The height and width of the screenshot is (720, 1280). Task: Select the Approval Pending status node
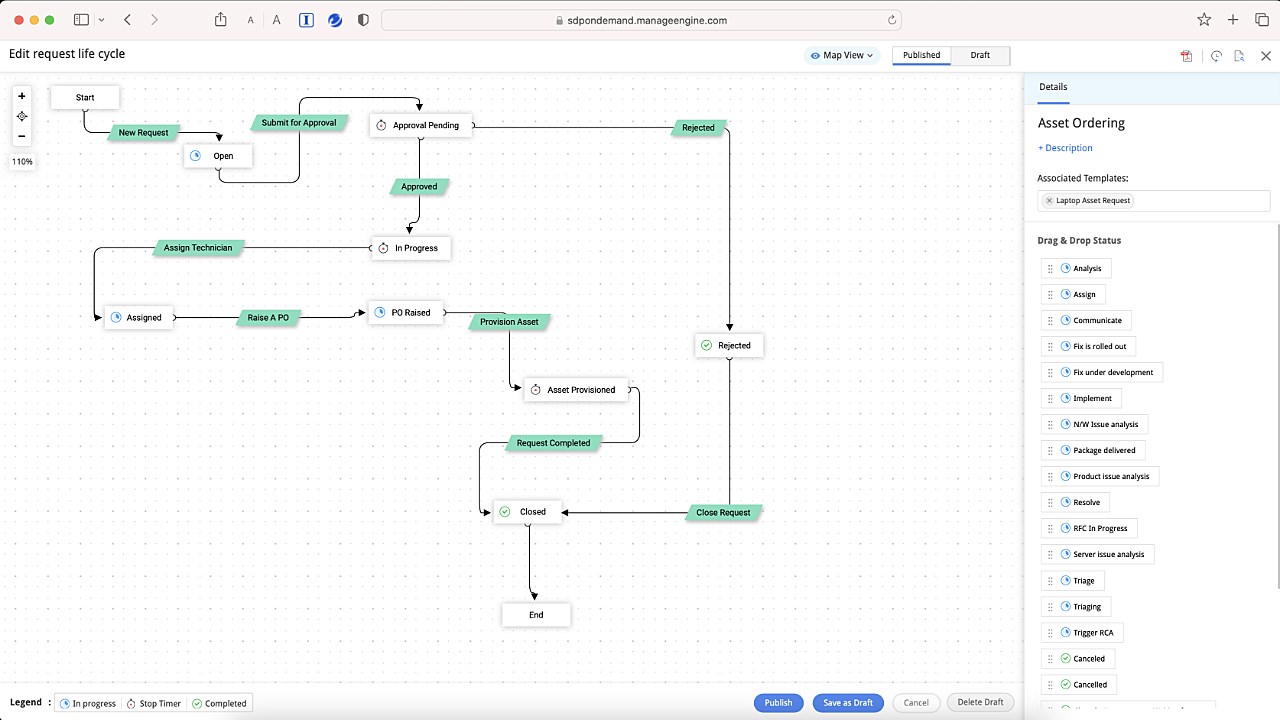(420, 125)
